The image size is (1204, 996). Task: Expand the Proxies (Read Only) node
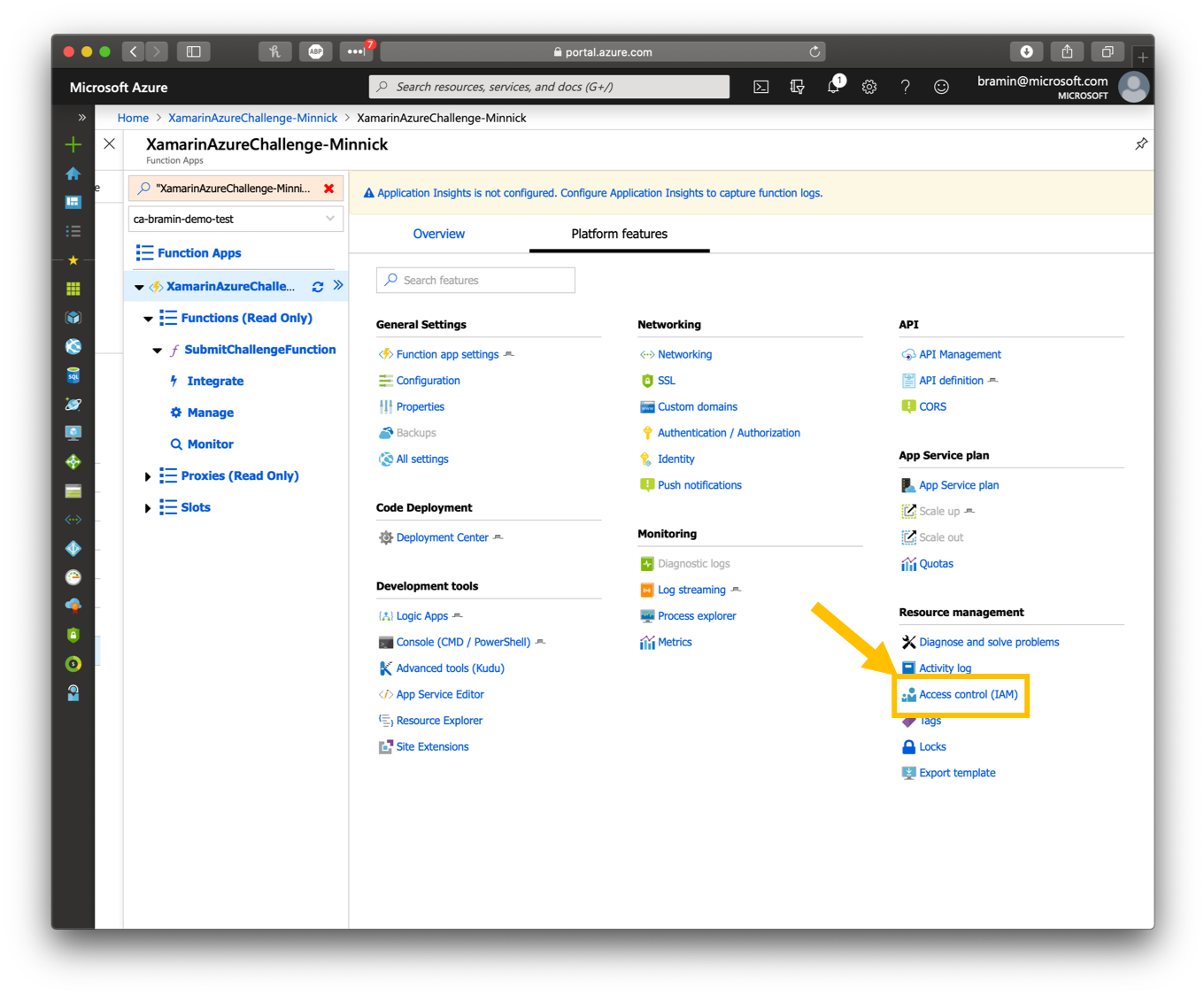tap(148, 476)
